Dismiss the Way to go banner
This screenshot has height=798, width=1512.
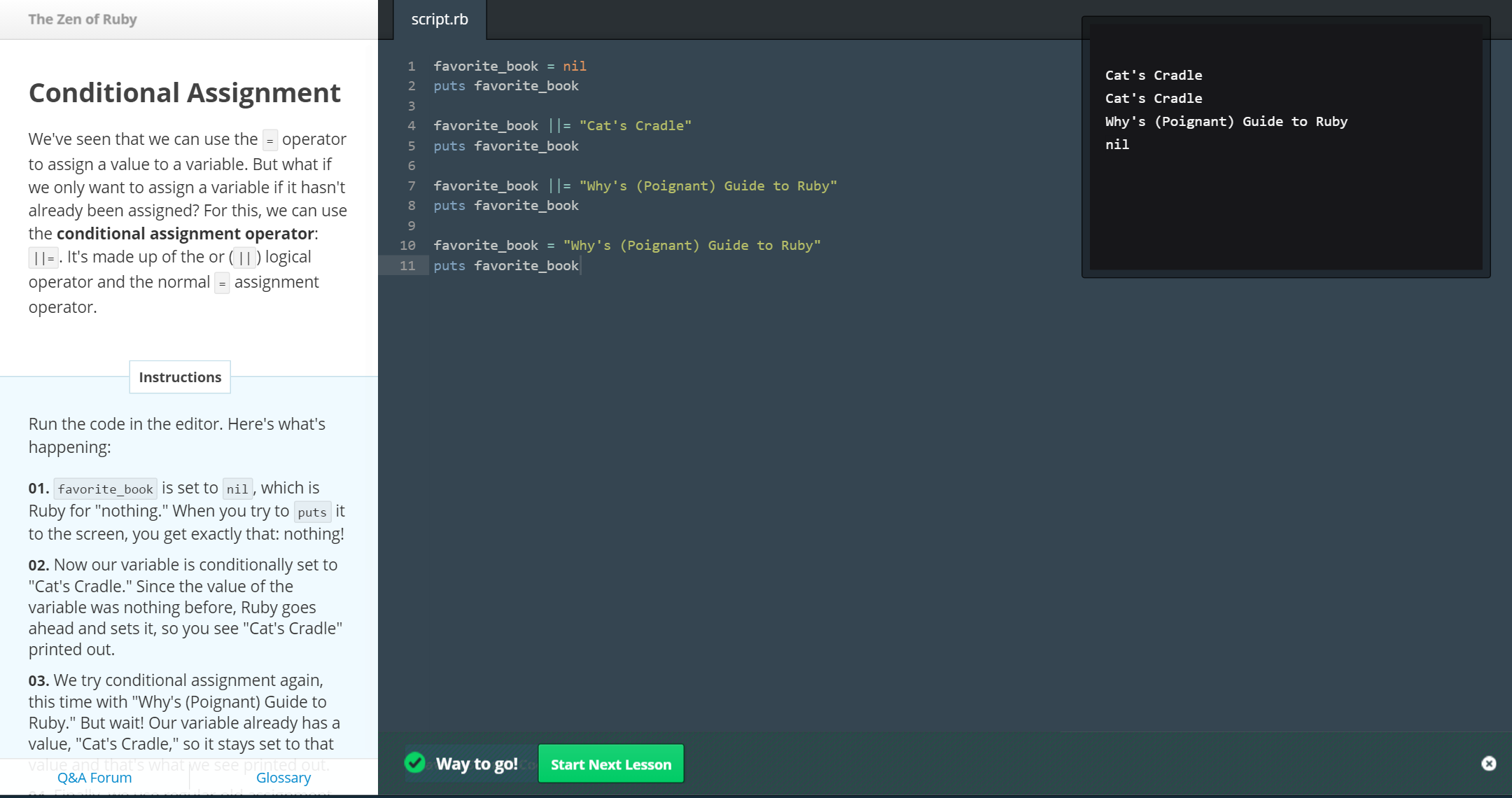coord(1488,764)
